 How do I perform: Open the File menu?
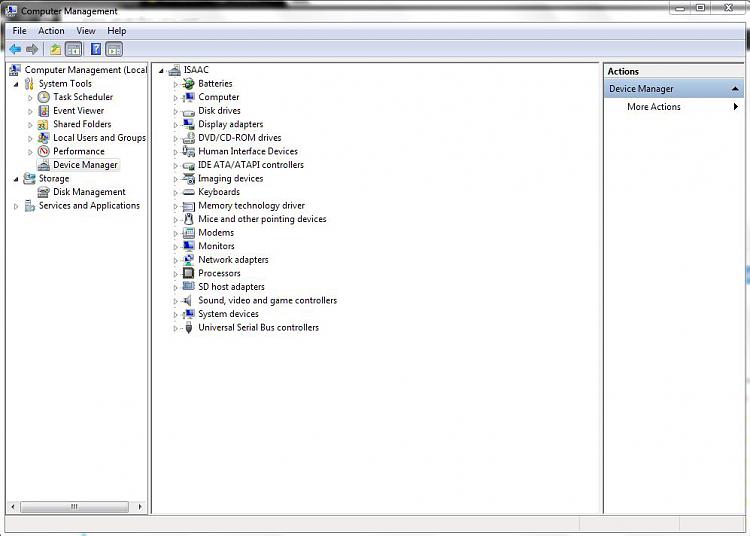[20, 31]
